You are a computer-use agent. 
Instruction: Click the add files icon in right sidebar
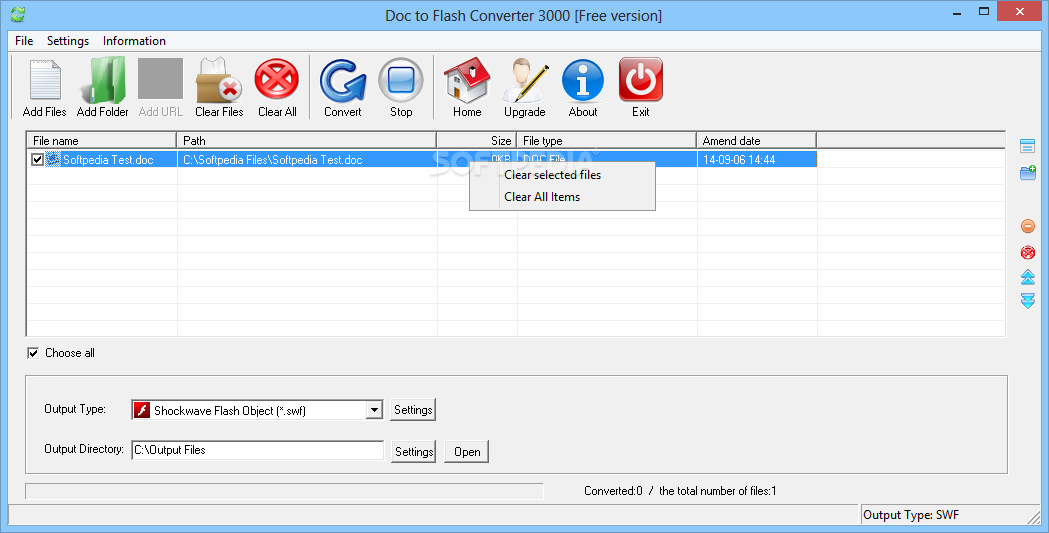point(1028,146)
